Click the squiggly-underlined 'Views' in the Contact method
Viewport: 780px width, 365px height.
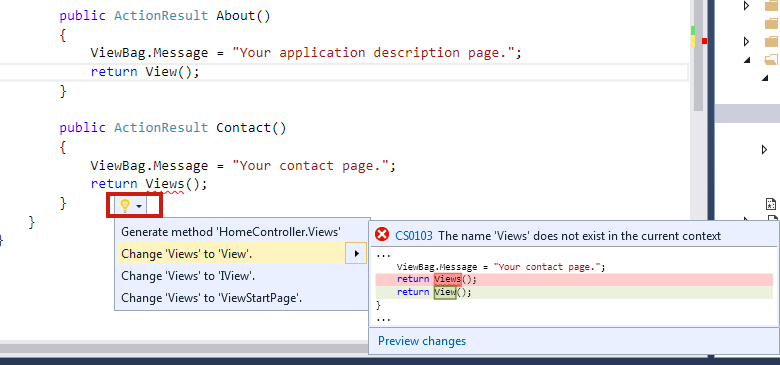pyautogui.click(x=165, y=184)
